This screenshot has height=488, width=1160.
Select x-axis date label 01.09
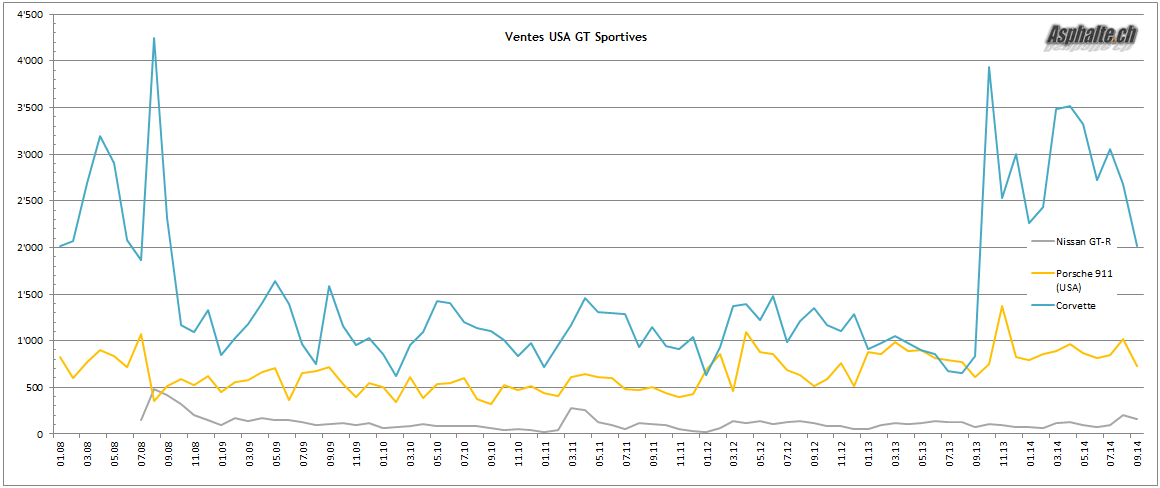click(x=222, y=453)
